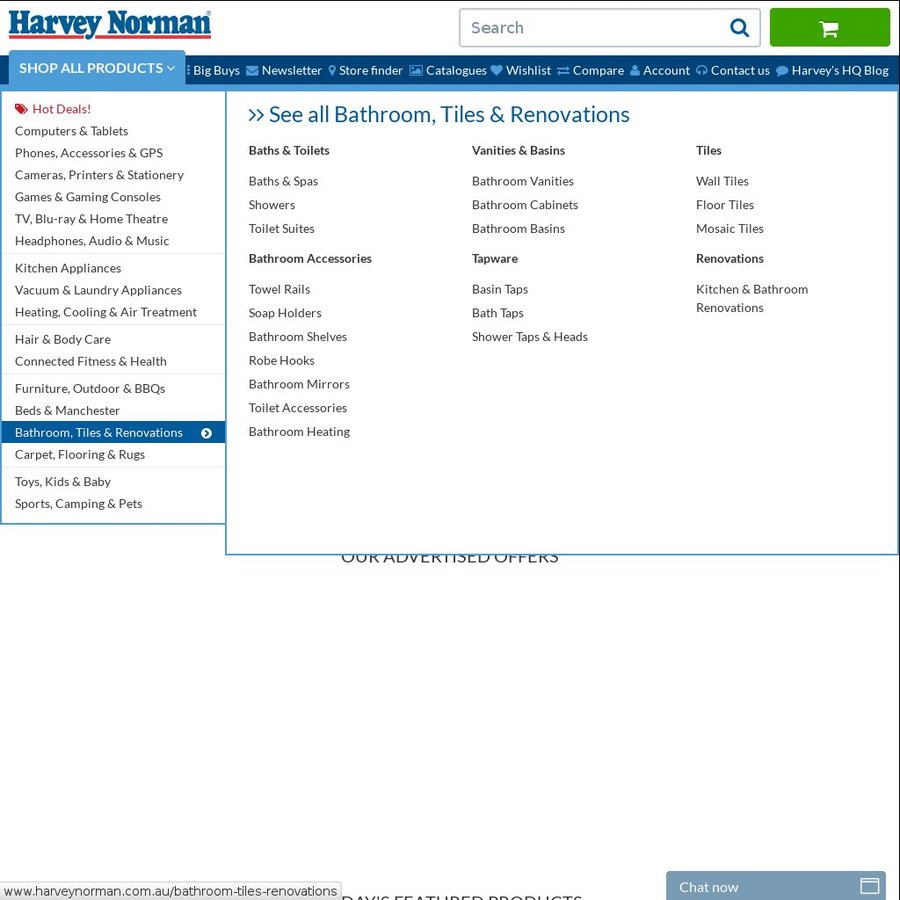Click the Newsletter envelope icon
Screen dimensions: 900x900
click(253, 70)
